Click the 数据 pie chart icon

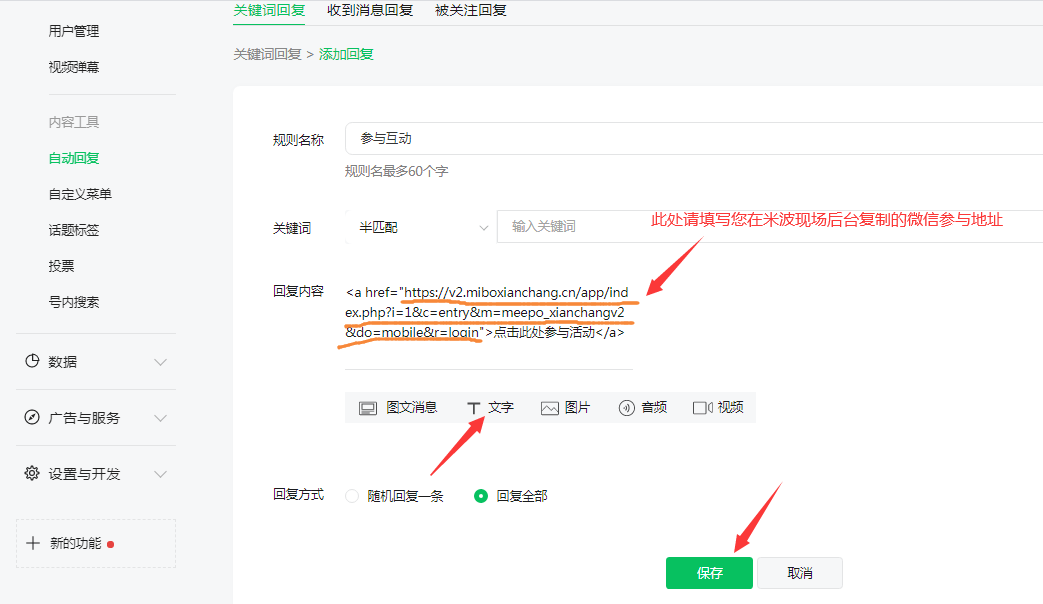tap(32, 362)
